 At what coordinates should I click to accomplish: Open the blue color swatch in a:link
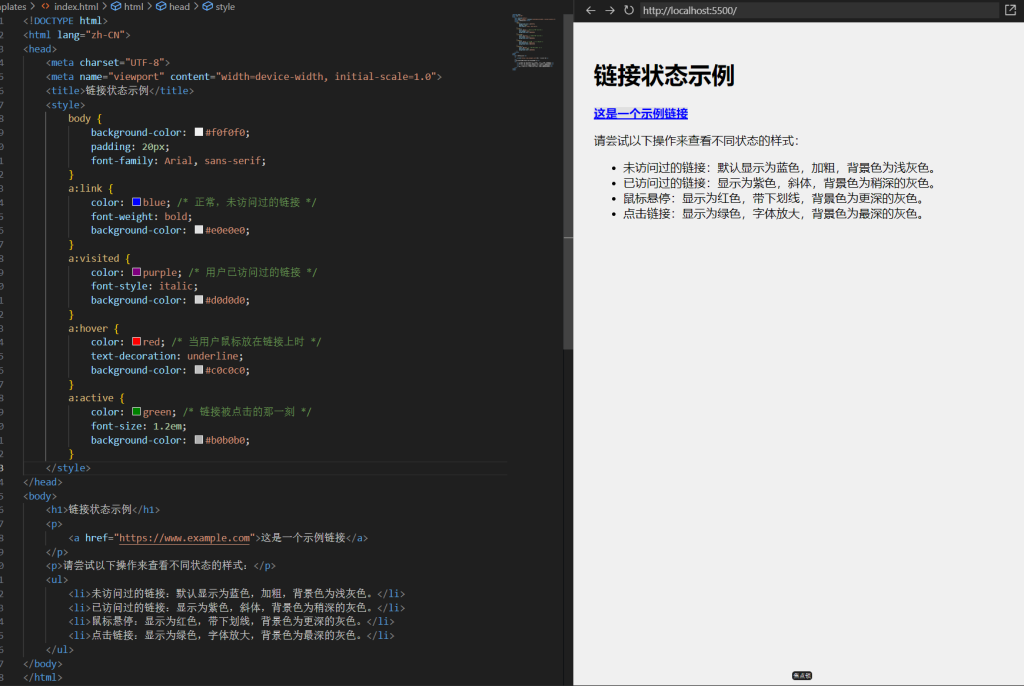[x=136, y=202]
